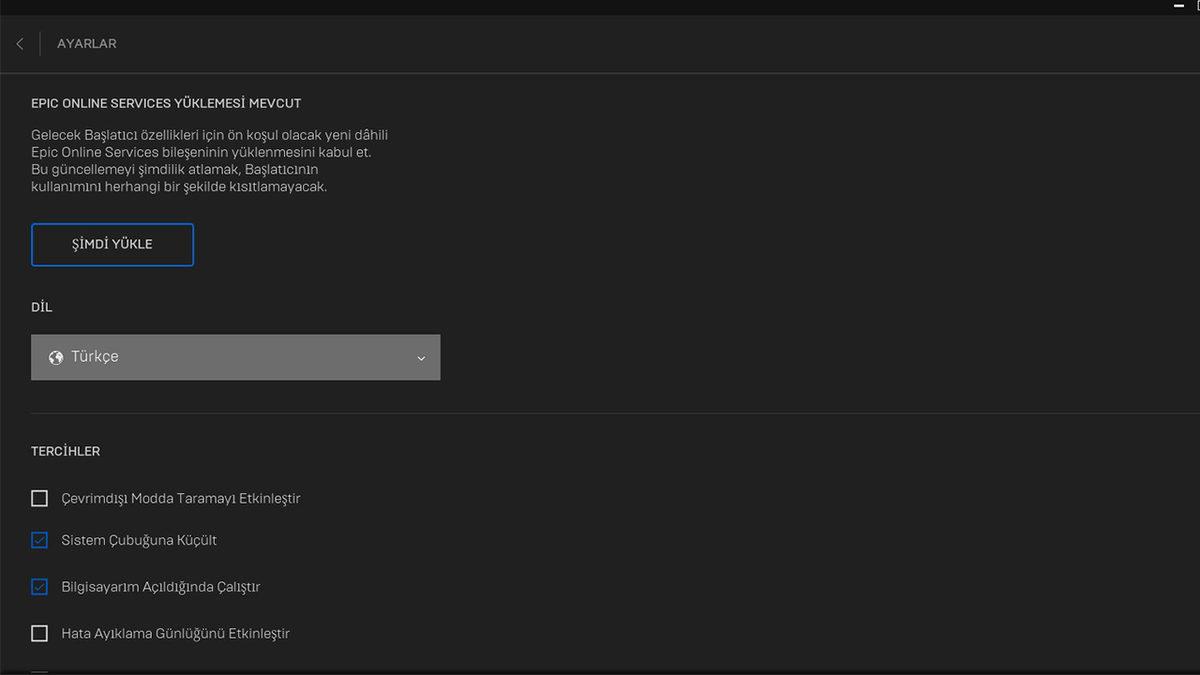
Task: Disable Bilgisayarım Açıldığında Çalıştır
Action: coord(39,587)
